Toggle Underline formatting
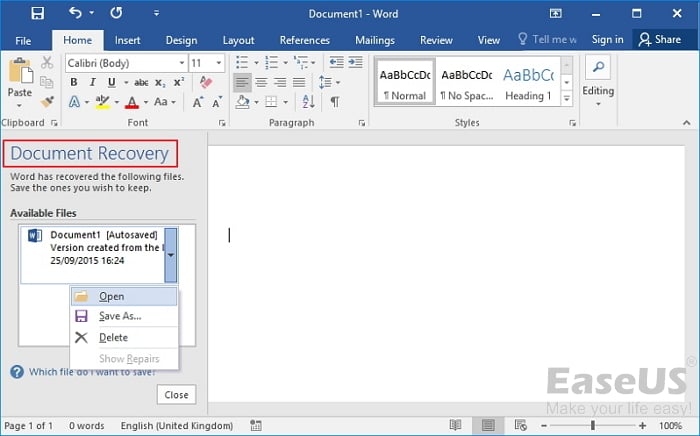Viewport: 700px width, 436px height. tap(111, 82)
